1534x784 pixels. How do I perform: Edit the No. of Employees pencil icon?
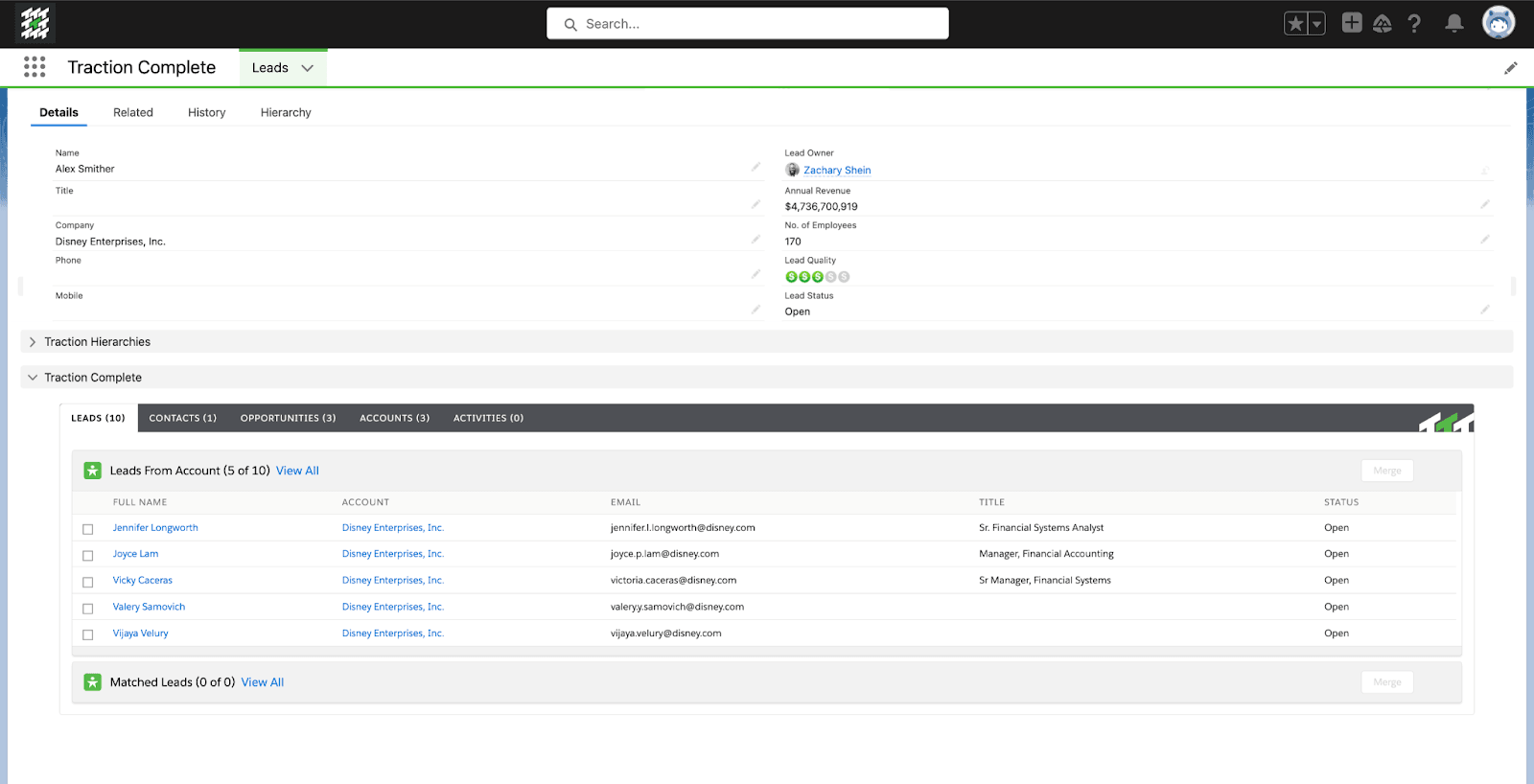tap(1485, 240)
